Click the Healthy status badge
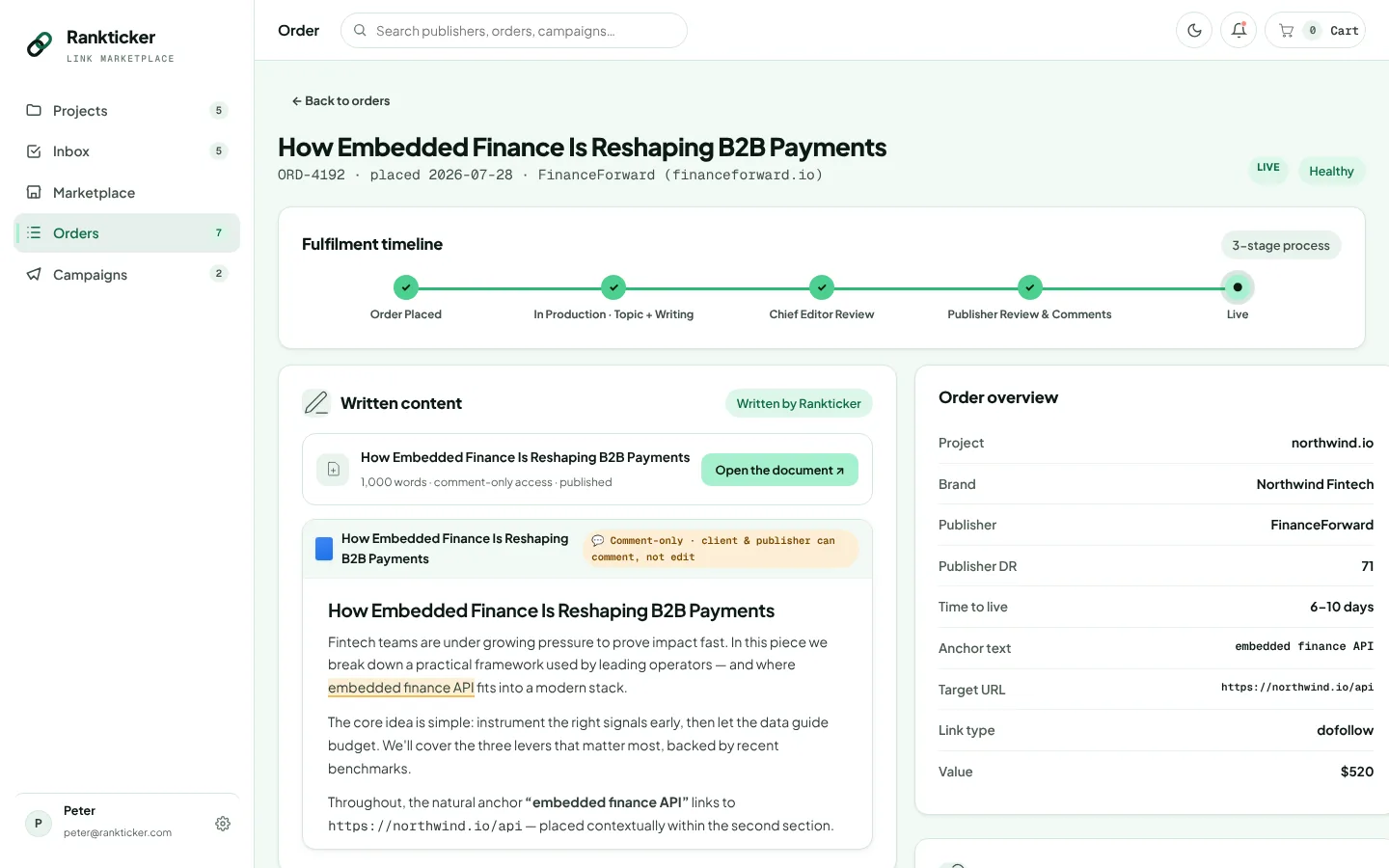This screenshot has width=1389, height=868. pyautogui.click(x=1331, y=172)
